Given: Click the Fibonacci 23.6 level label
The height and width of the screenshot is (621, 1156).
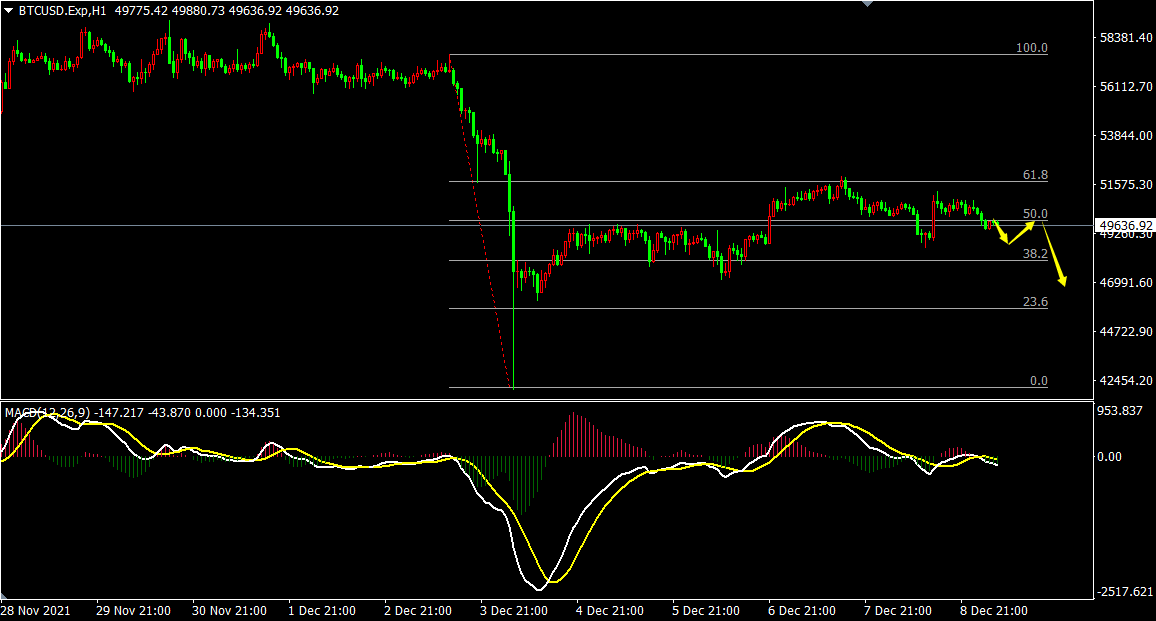Looking at the screenshot, I should pos(1033,302).
